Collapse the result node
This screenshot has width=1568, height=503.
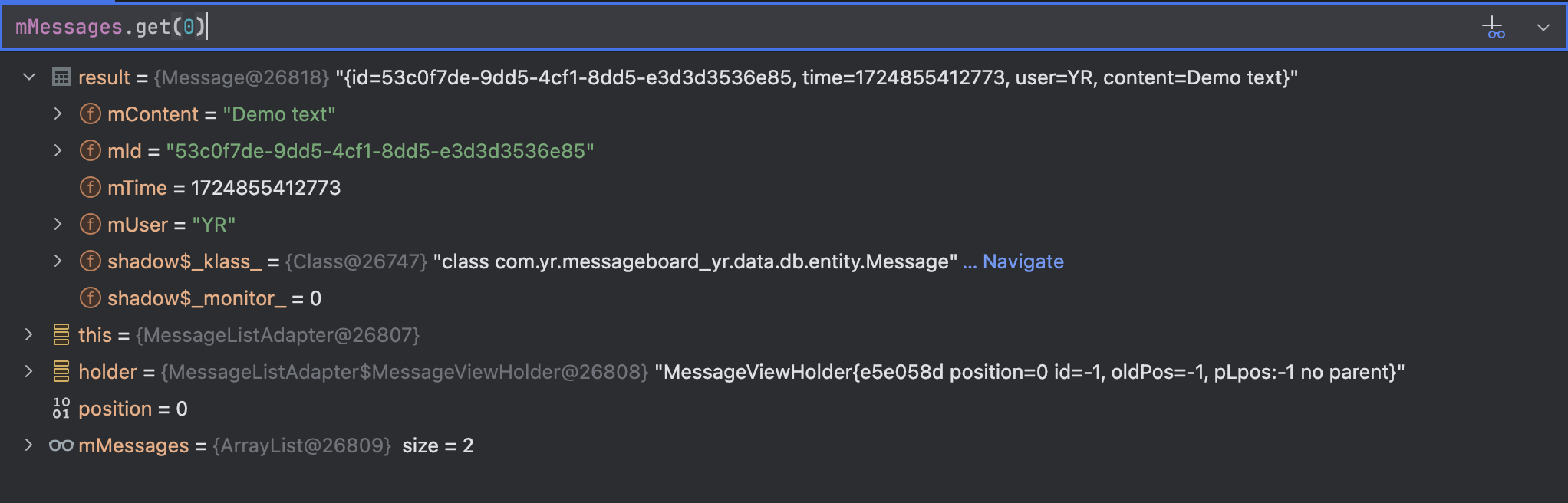pyautogui.click(x=29, y=77)
